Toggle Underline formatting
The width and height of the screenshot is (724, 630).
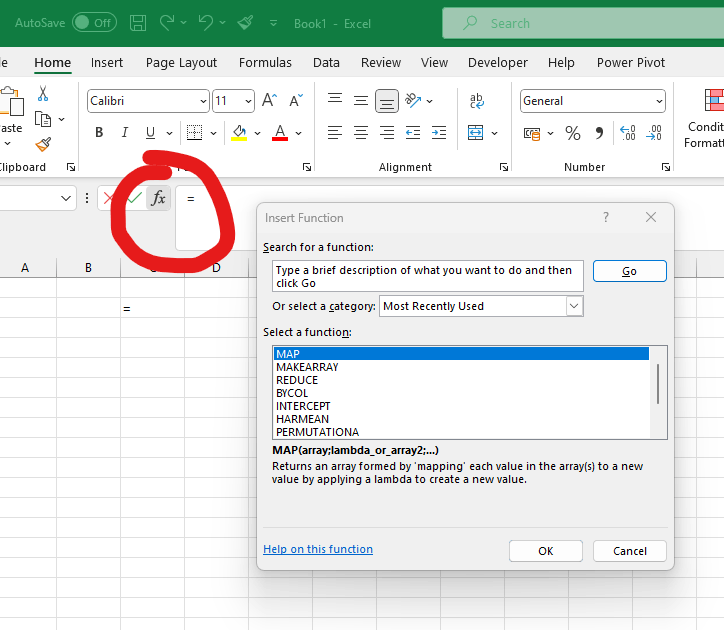(x=150, y=133)
